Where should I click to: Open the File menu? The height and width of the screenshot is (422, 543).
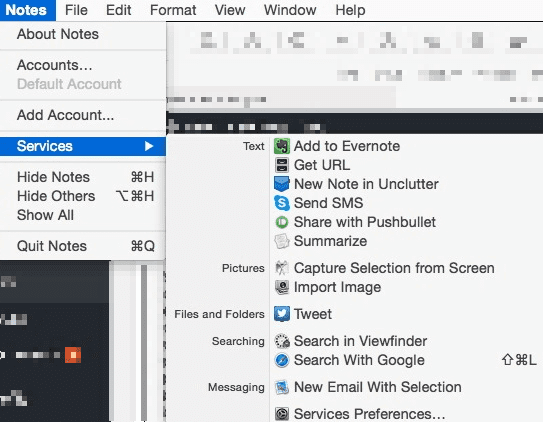[x=76, y=10]
